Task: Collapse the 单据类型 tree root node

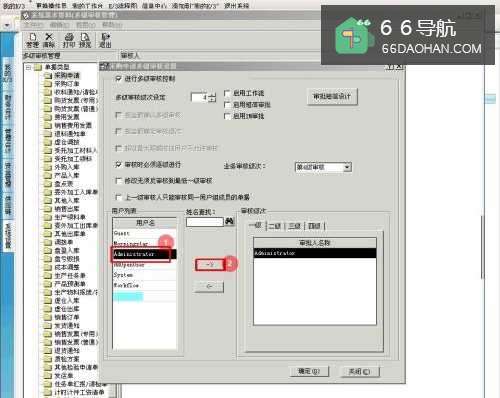Action: click(x=29, y=67)
